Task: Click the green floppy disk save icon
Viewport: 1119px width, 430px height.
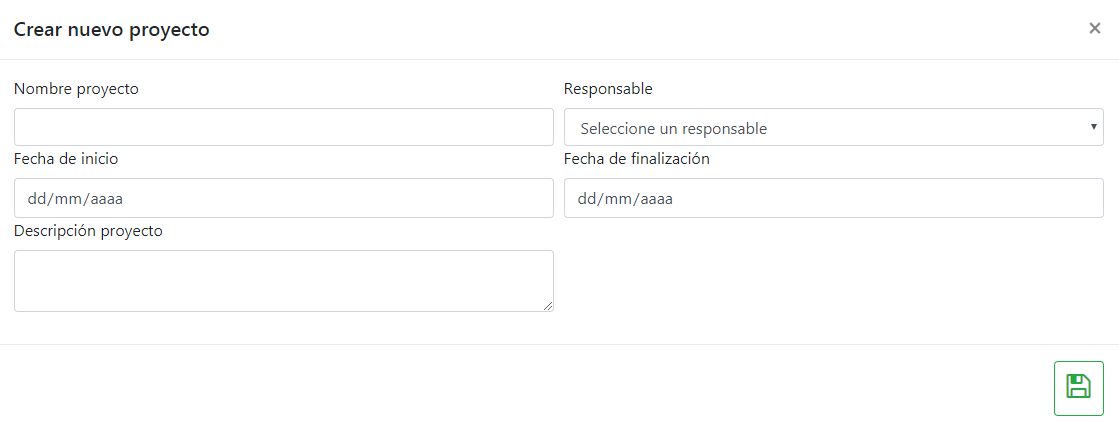Action: tap(1078, 387)
